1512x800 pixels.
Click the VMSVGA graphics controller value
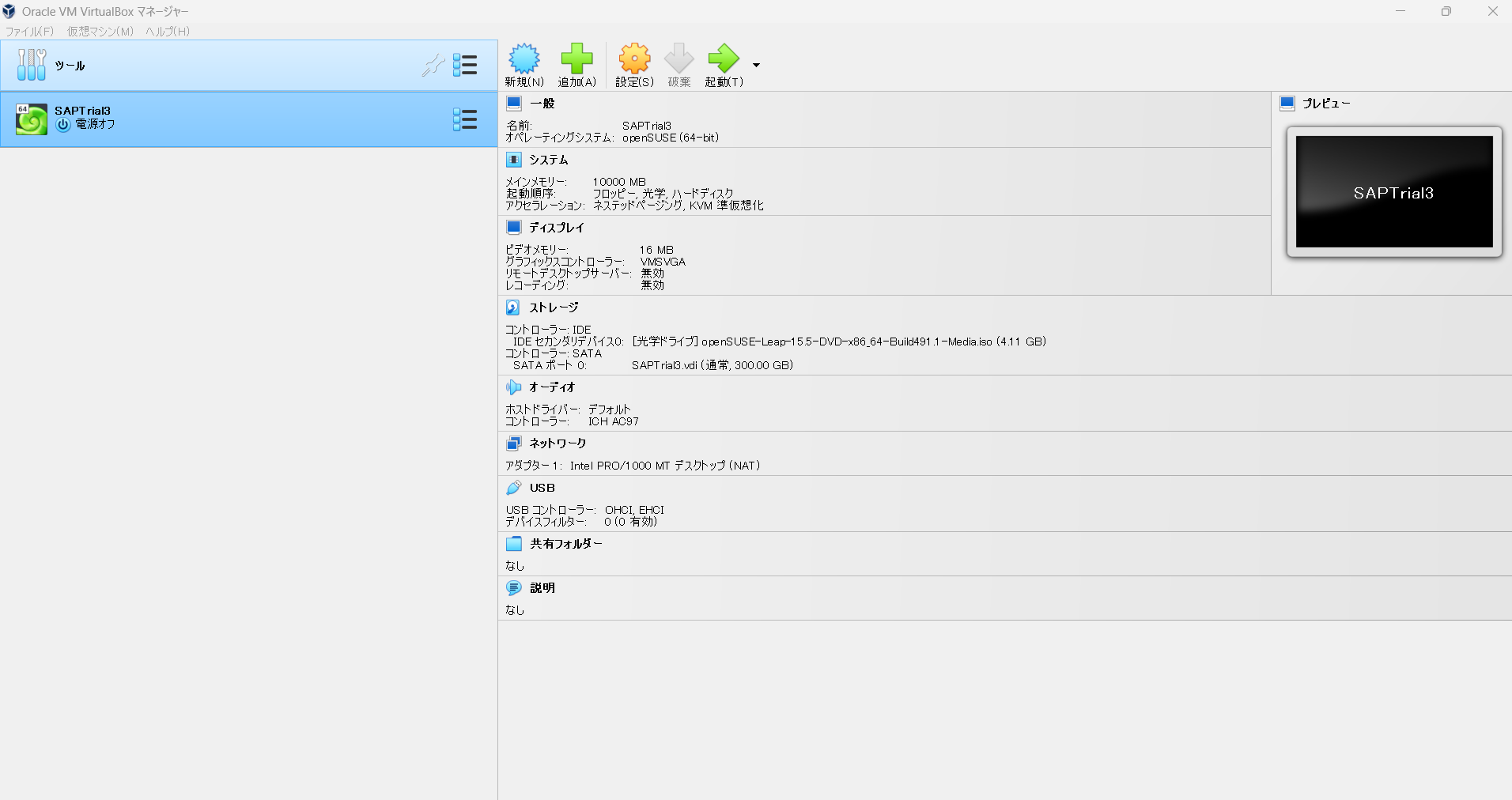663,262
